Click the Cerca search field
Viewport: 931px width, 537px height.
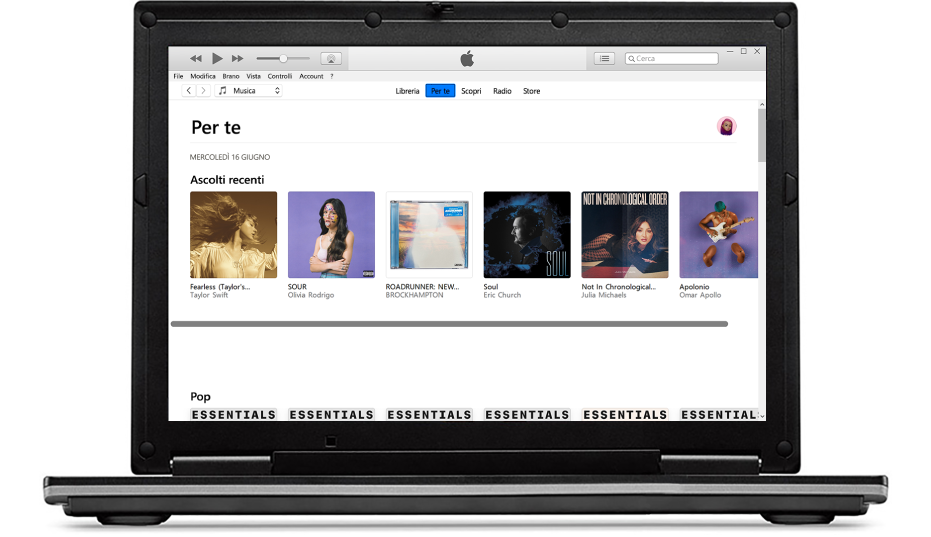[672, 58]
